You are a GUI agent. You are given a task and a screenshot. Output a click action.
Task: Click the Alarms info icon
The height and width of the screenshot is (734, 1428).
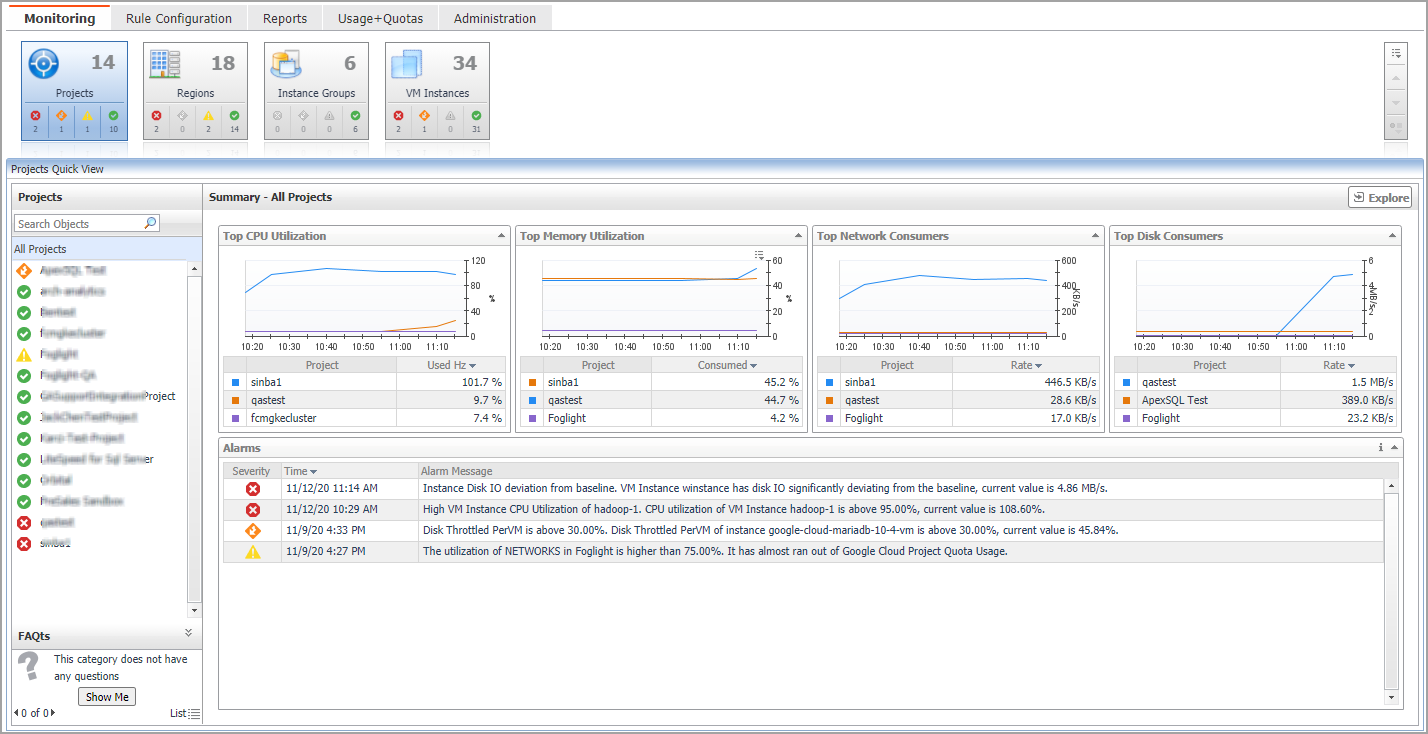coord(1380,448)
